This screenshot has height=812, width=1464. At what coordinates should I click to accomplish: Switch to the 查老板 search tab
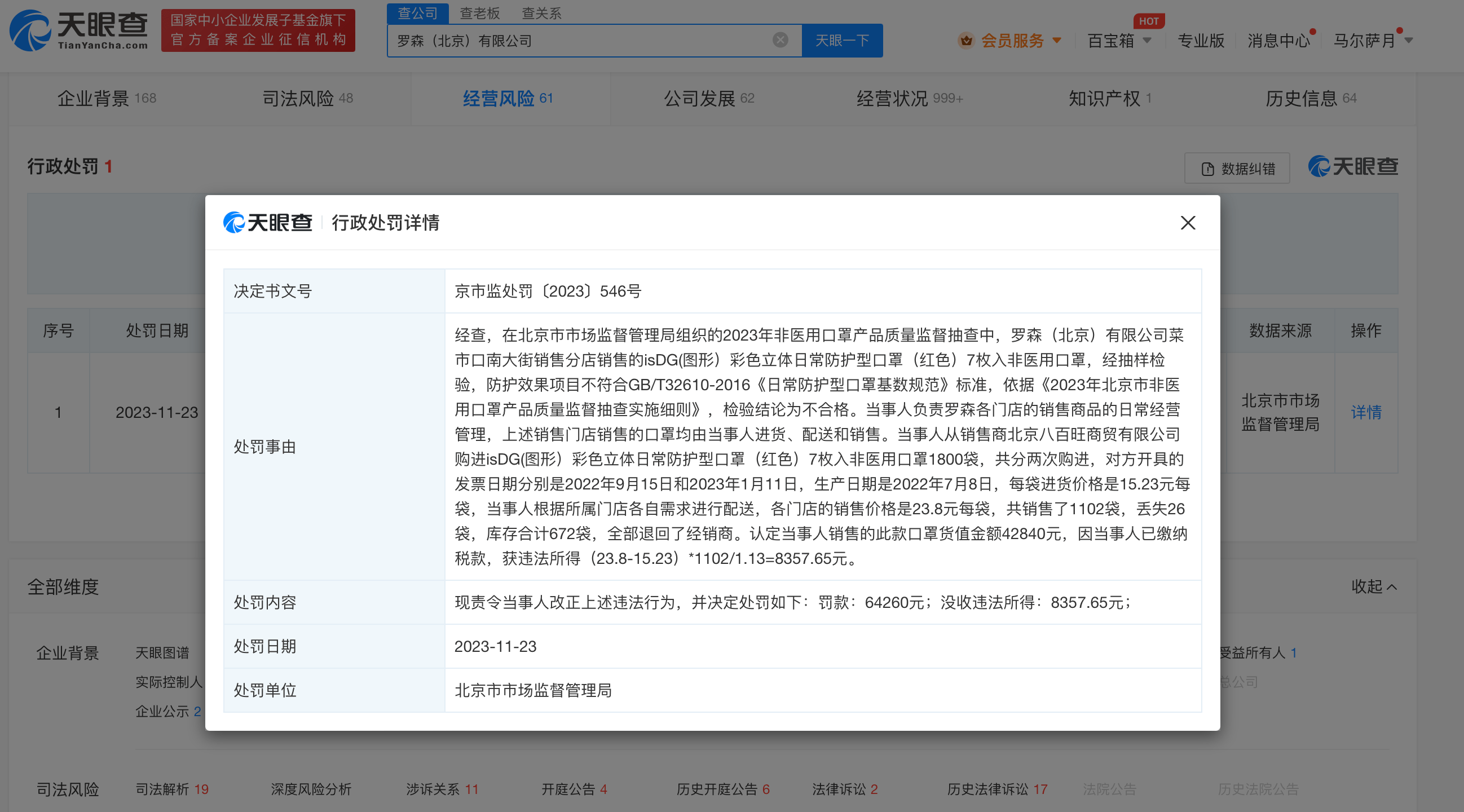click(479, 13)
